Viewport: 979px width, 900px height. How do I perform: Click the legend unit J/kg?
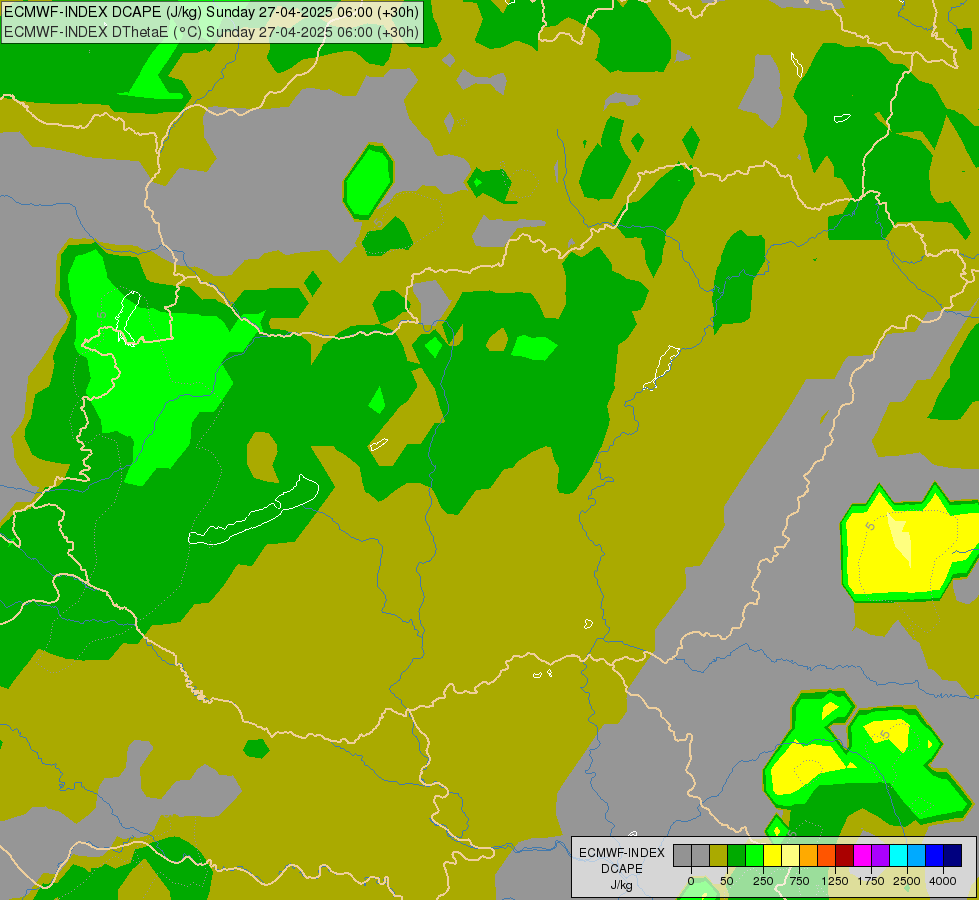click(622, 885)
